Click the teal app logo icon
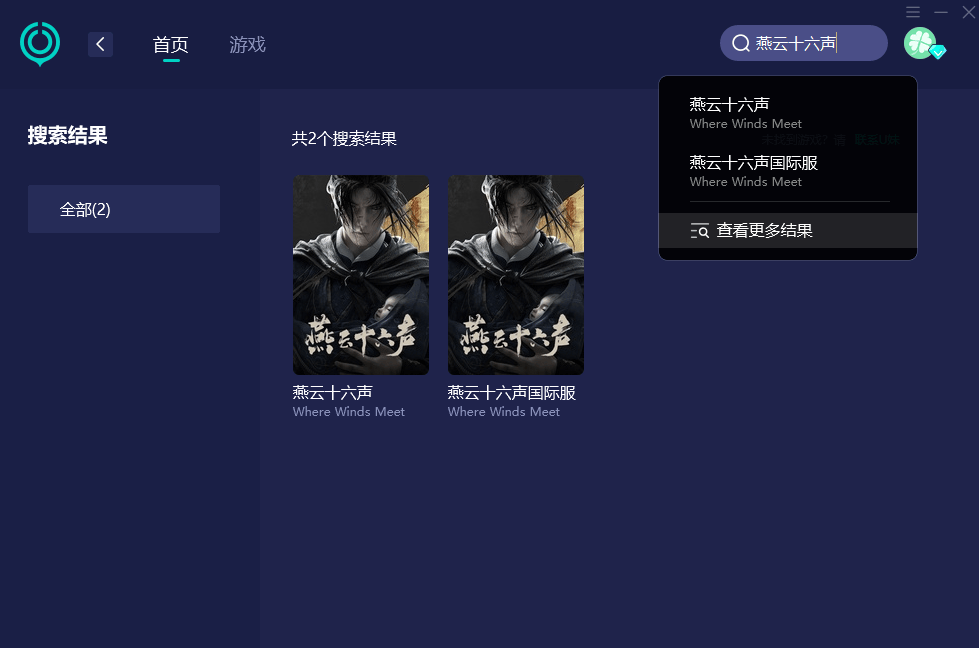 [40, 44]
